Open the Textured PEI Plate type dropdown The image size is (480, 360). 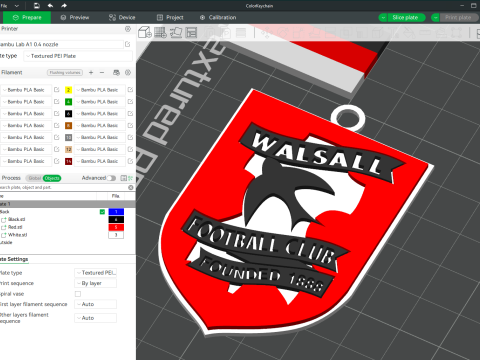pos(78,56)
